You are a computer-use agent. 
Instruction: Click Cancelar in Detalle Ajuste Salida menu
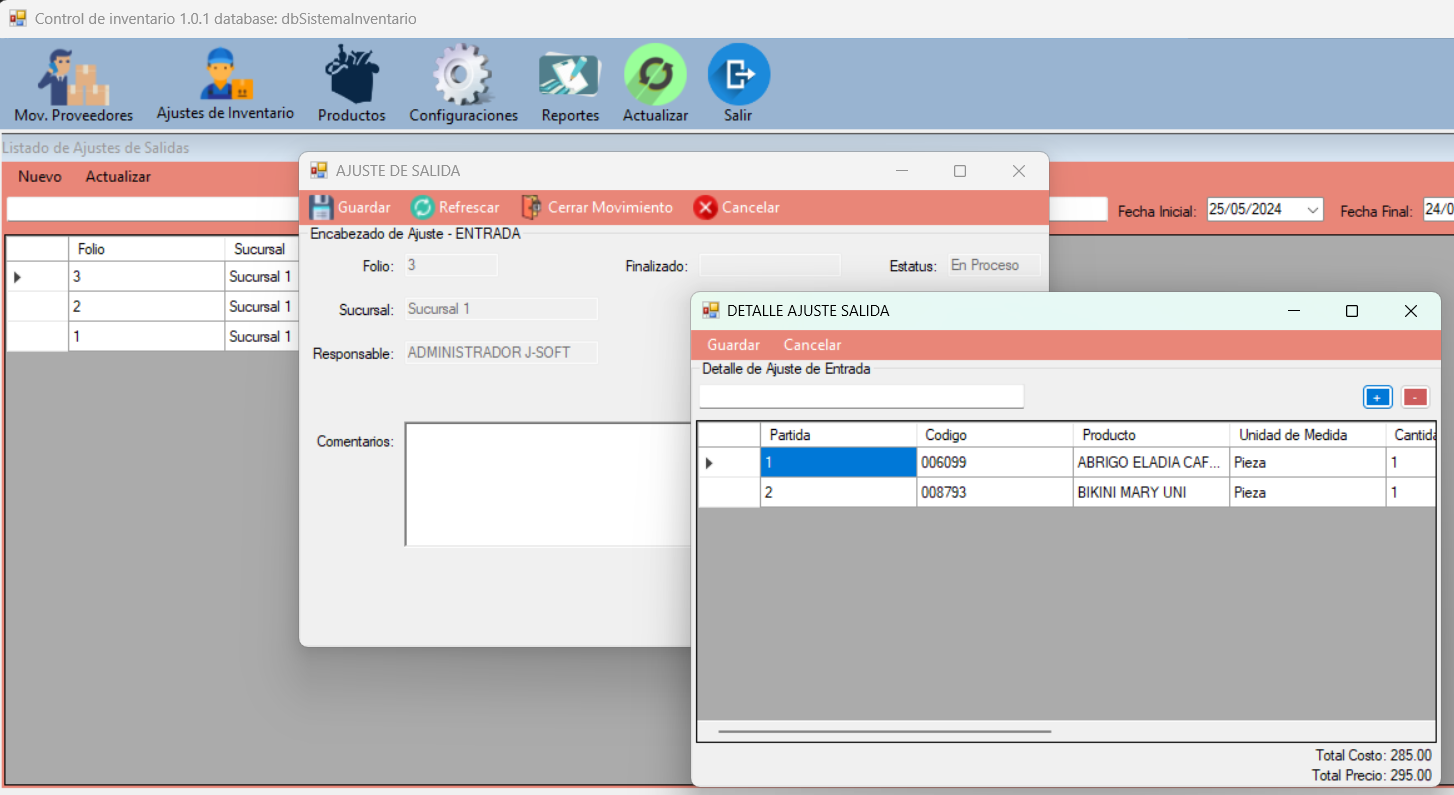812,345
